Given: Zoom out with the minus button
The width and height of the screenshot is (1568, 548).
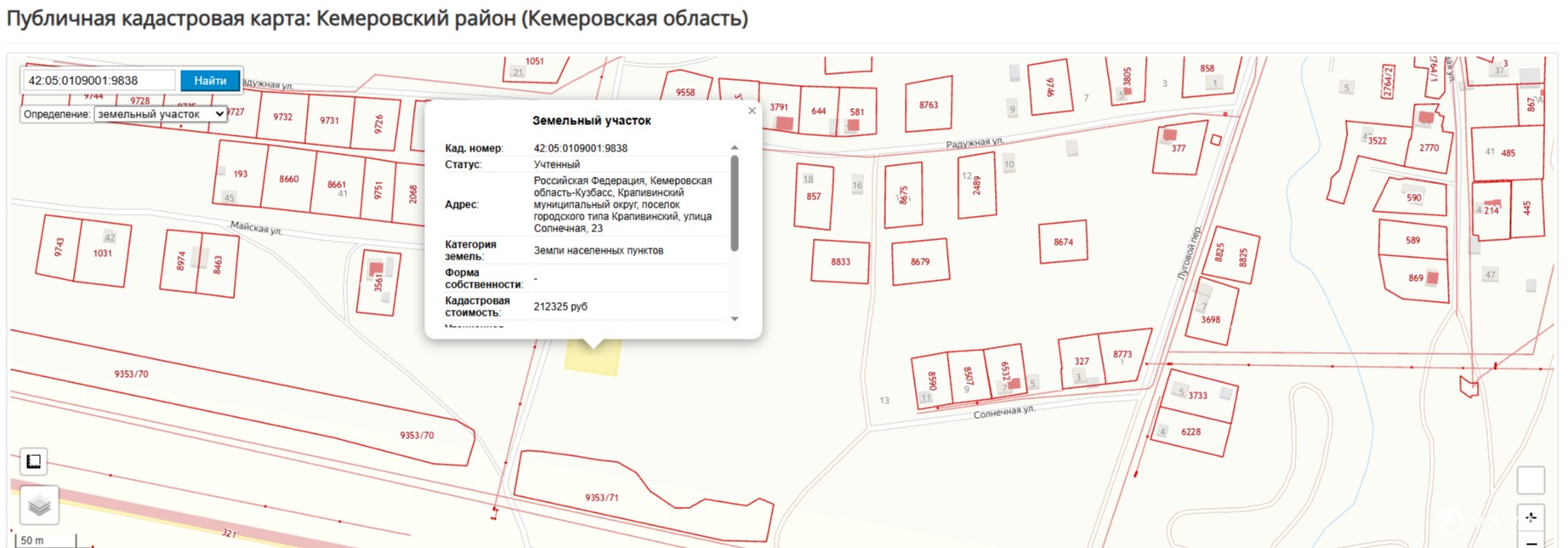Looking at the screenshot, I should click(1531, 540).
